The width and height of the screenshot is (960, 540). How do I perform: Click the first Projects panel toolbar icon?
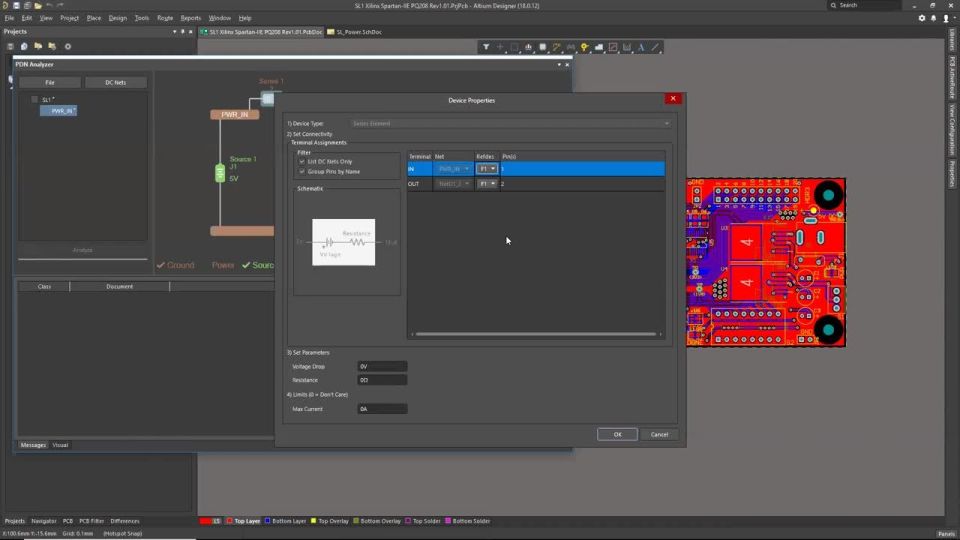pos(10,47)
